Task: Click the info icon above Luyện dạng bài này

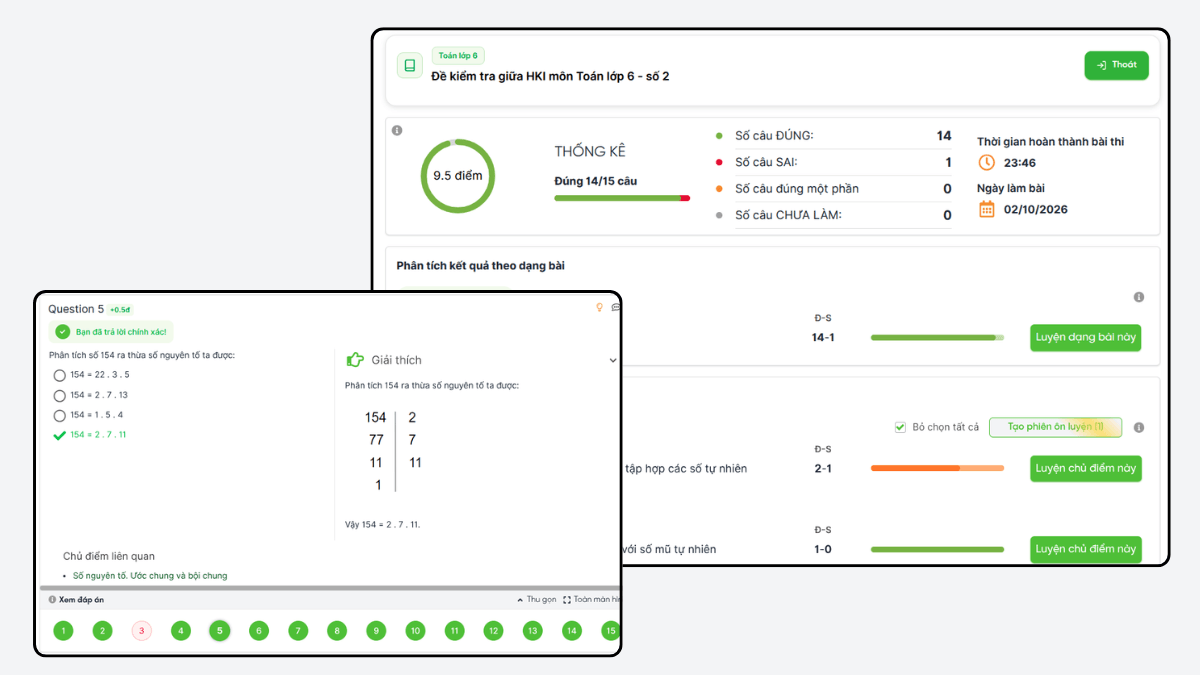Action: pyautogui.click(x=1139, y=297)
